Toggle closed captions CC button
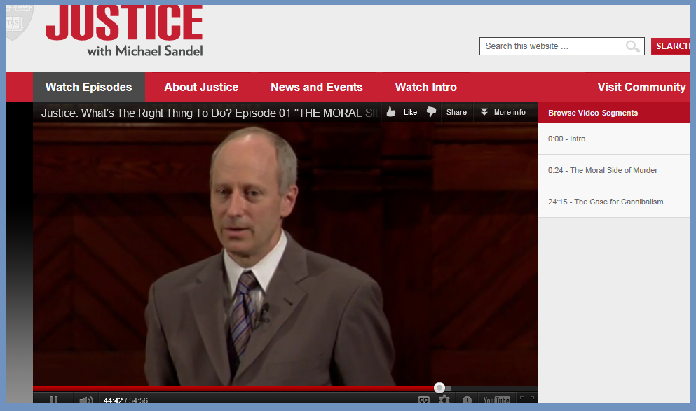 424,399
